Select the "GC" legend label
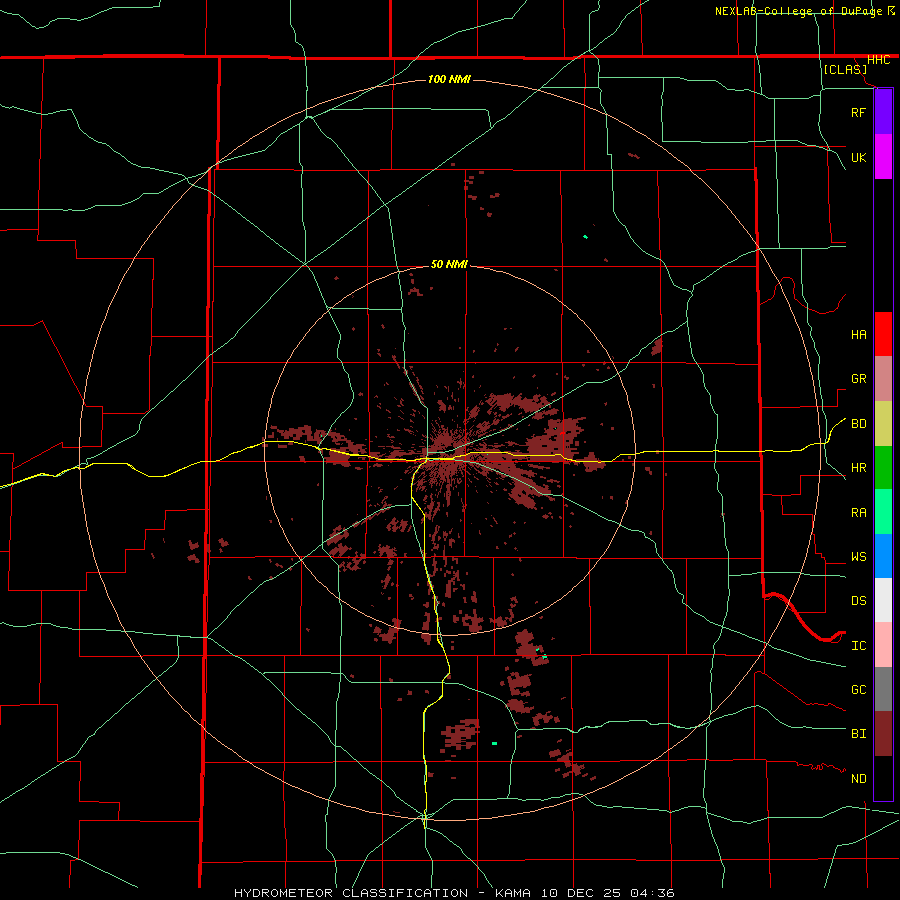The image size is (900, 900). point(858,690)
